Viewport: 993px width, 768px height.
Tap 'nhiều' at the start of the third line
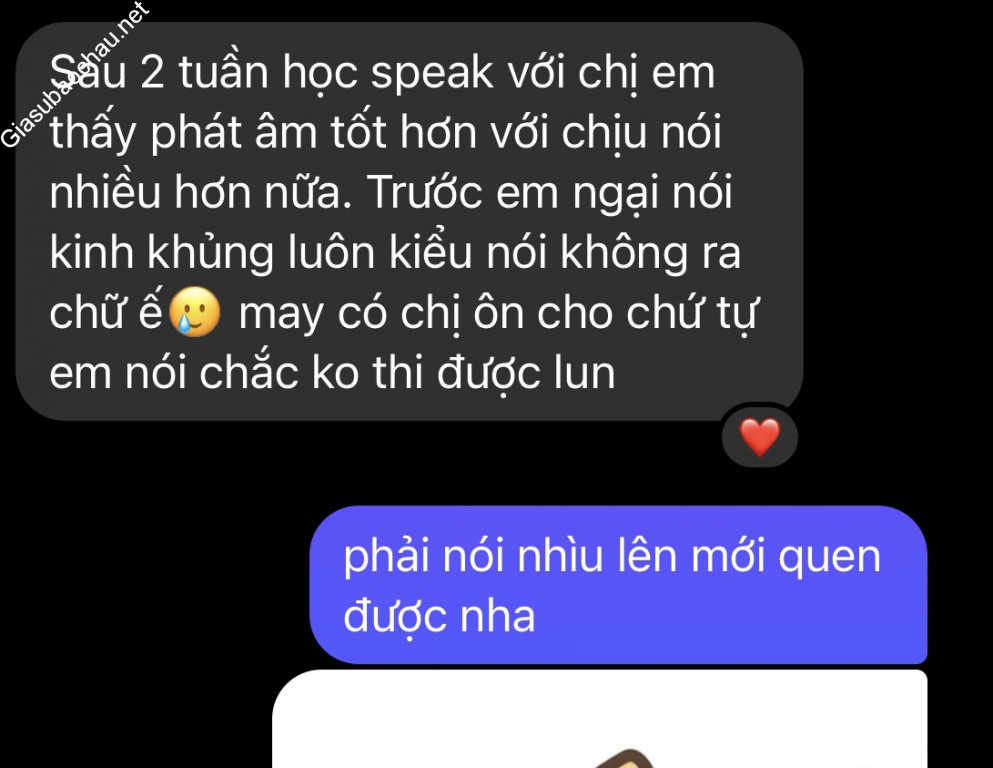(105, 192)
